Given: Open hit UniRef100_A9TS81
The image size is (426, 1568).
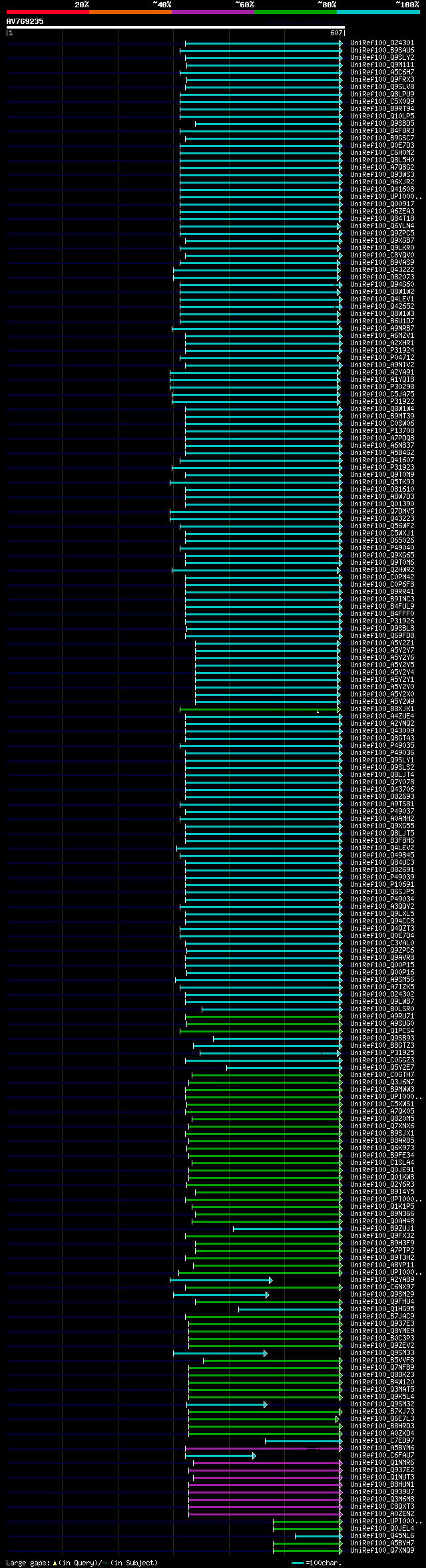Looking at the screenshot, I should click(x=382, y=804).
